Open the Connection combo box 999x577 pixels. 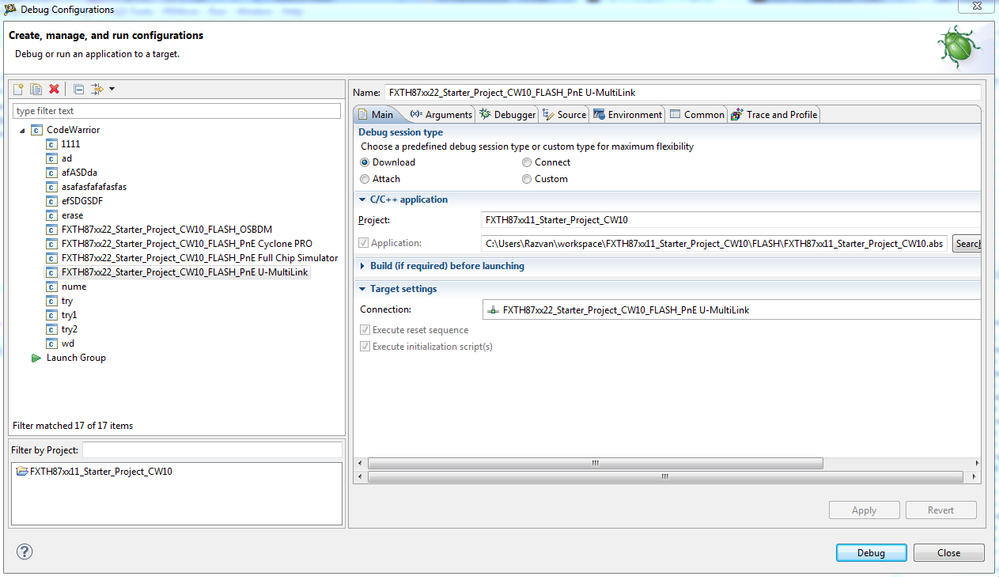pos(731,310)
